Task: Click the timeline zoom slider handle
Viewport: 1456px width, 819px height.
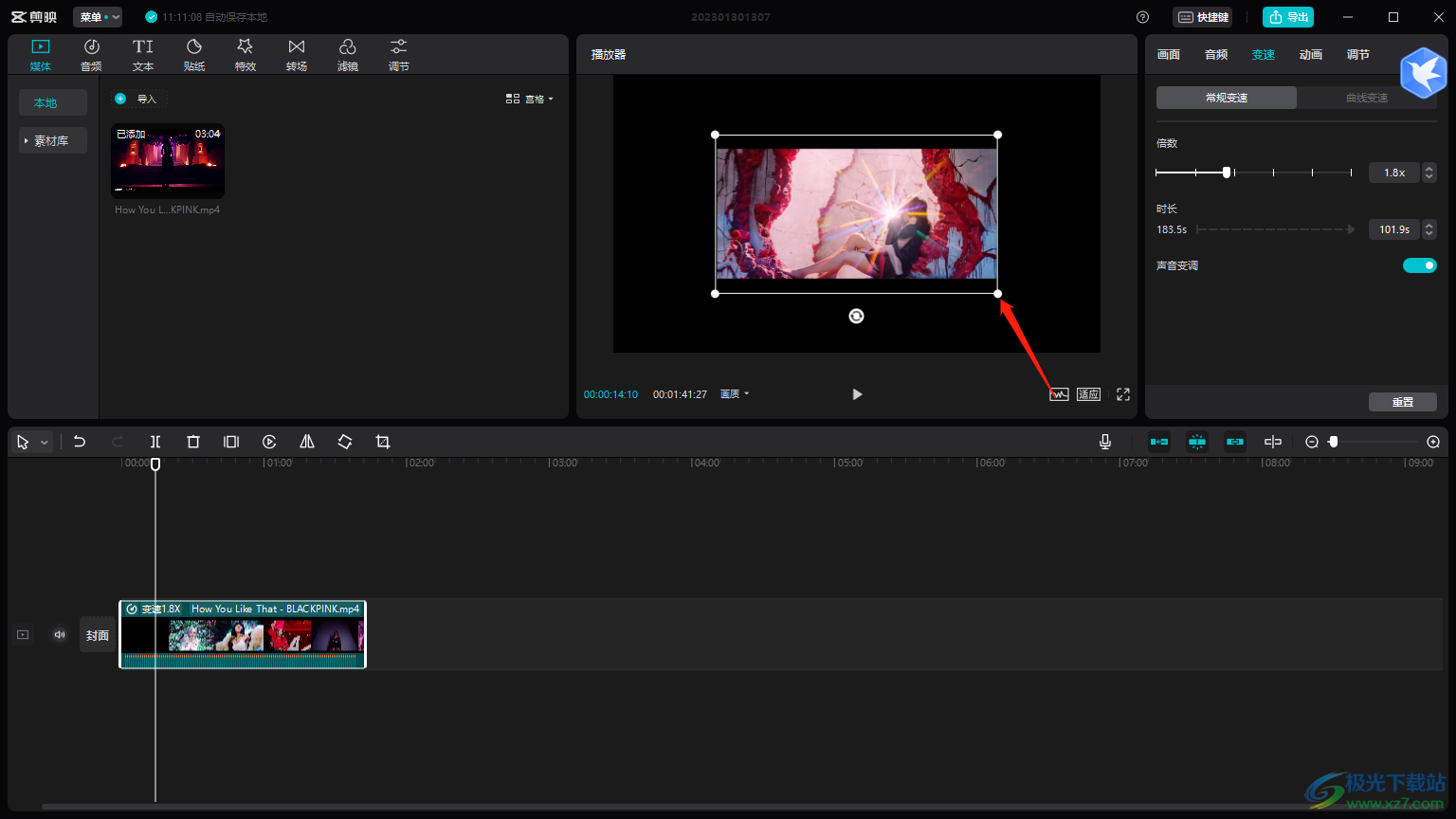Action: [x=1333, y=442]
